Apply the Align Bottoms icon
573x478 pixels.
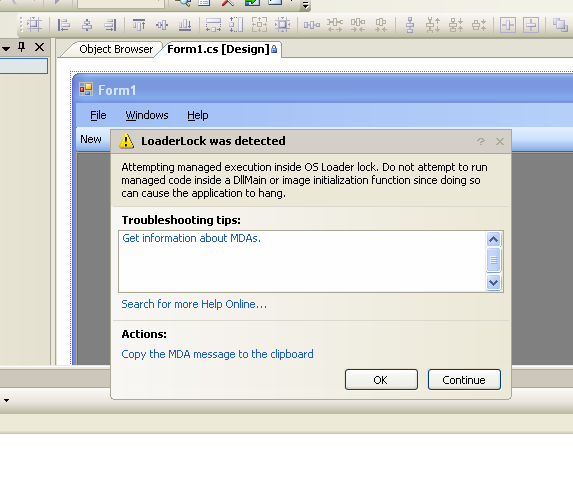pyautogui.click(x=185, y=25)
